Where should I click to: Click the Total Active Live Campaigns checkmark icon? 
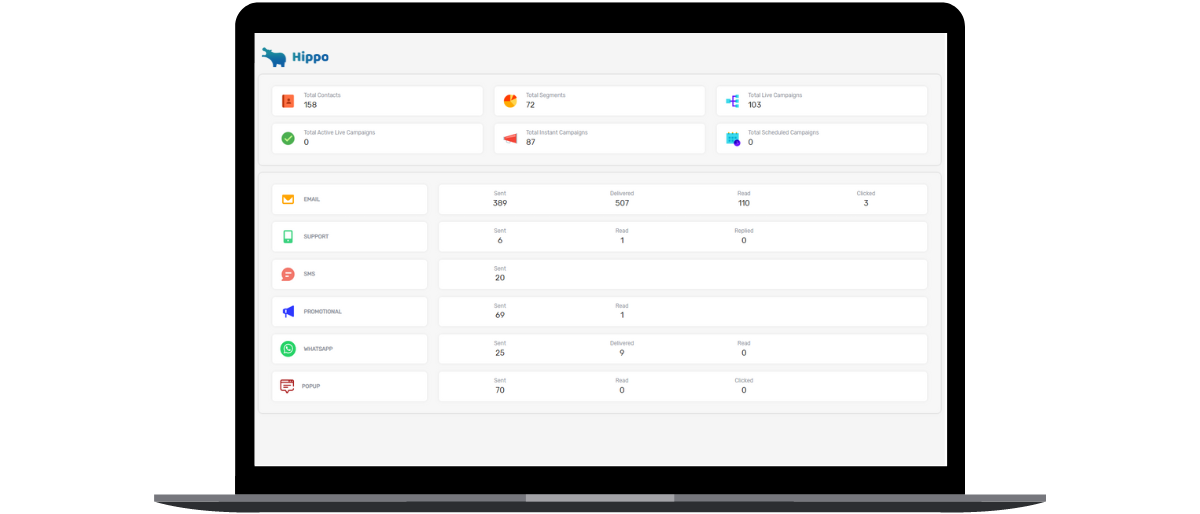click(288, 138)
